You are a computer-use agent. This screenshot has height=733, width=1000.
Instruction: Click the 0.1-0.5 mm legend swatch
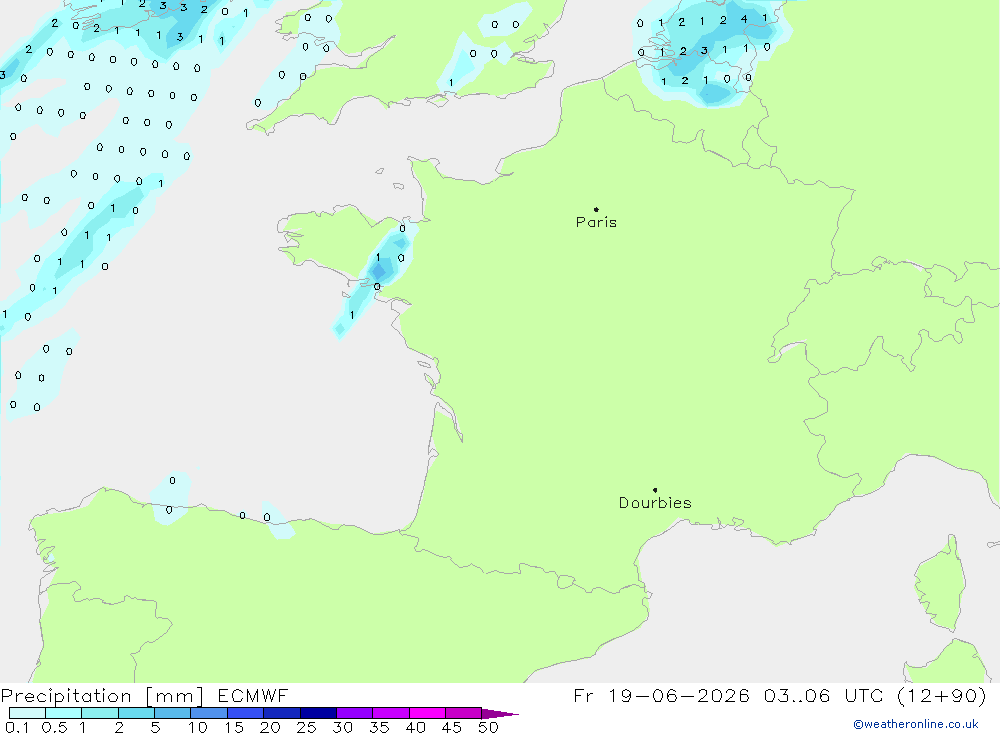[27, 713]
